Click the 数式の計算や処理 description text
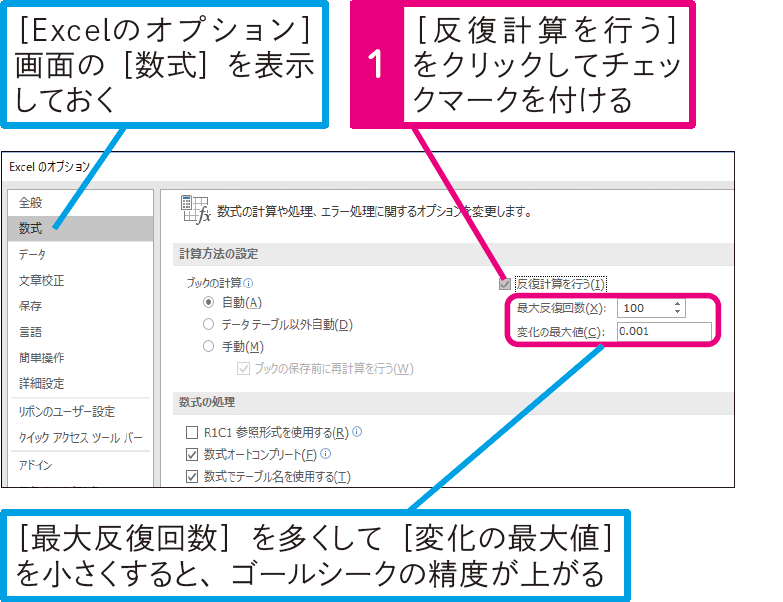The image size is (783, 602). 374,212
